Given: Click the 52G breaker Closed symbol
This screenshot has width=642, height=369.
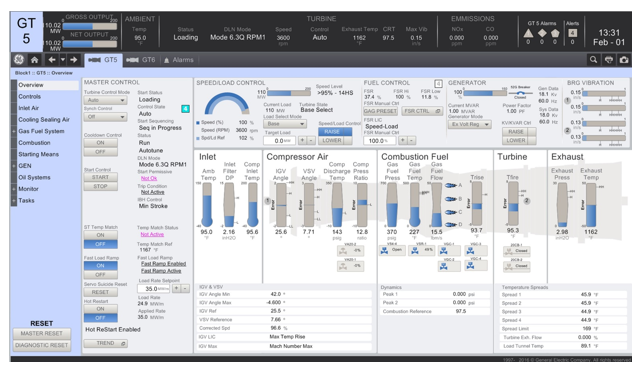Looking at the screenshot, I should point(520,93).
